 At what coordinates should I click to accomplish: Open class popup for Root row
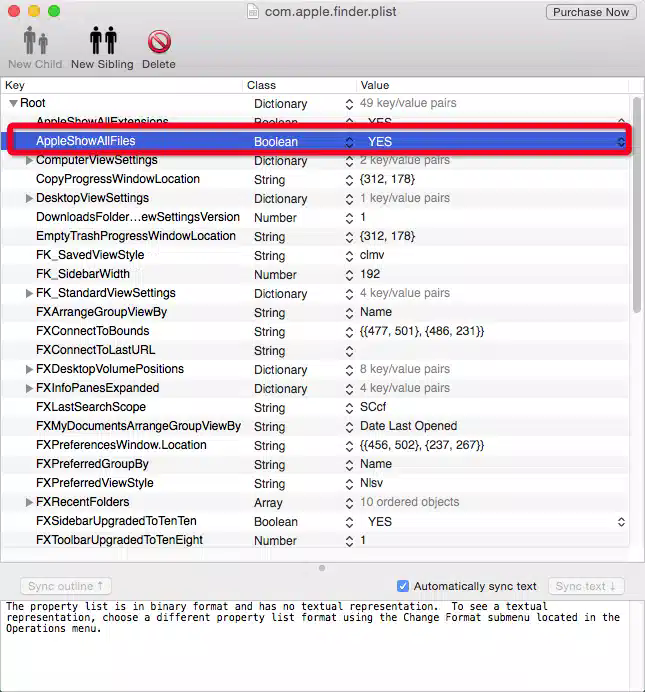[349, 104]
